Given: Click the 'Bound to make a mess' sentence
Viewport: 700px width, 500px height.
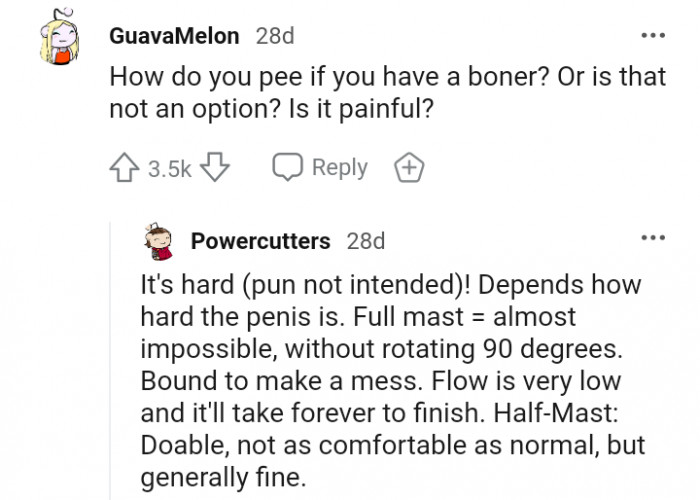Looking at the screenshot, I should pos(250,381).
